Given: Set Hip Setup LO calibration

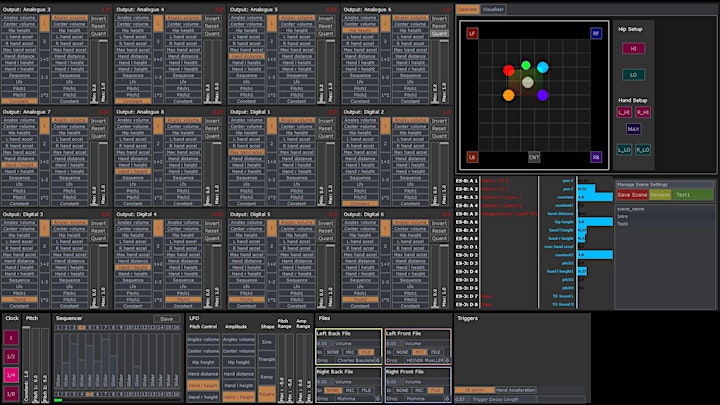Looking at the screenshot, I should (x=633, y=74).
